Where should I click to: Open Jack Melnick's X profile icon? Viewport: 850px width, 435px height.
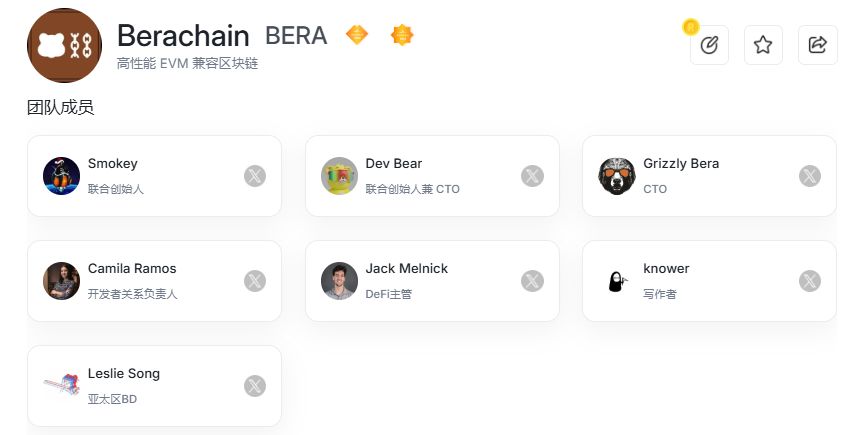(532, 281)
